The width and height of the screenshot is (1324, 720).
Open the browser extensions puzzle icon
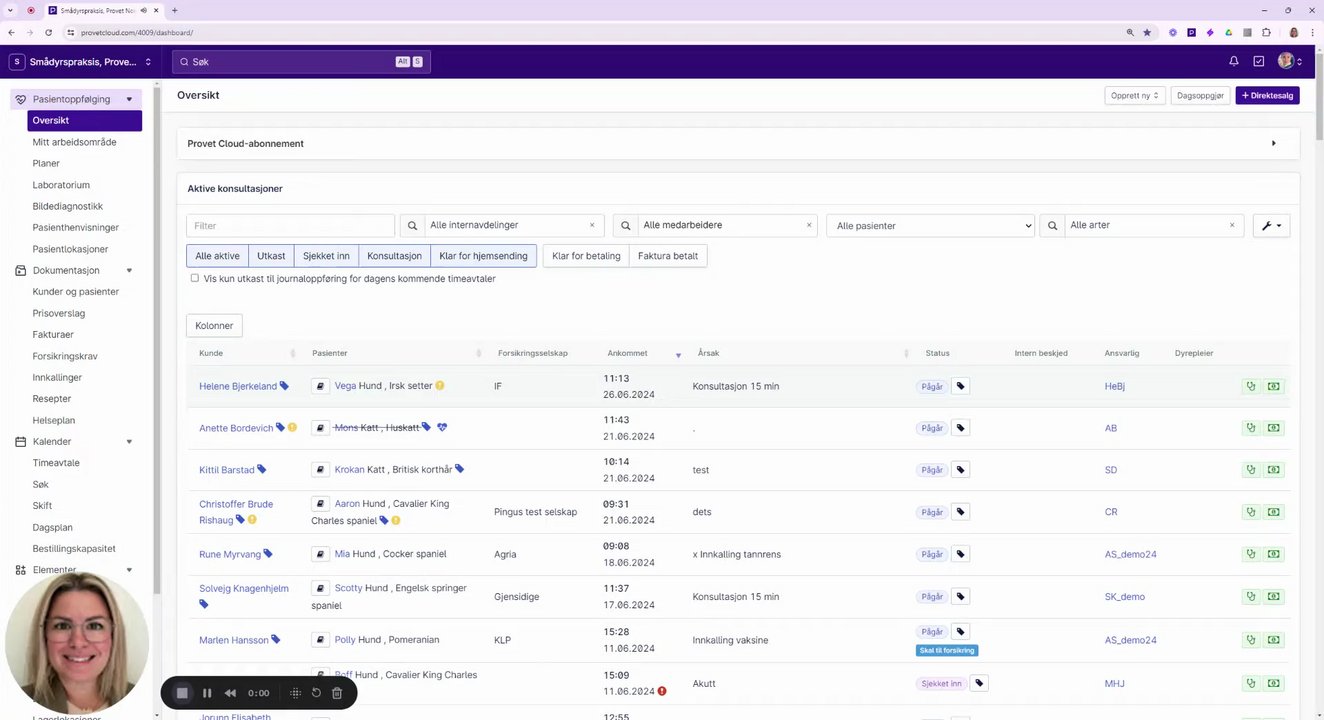(x=1265, y=32)
